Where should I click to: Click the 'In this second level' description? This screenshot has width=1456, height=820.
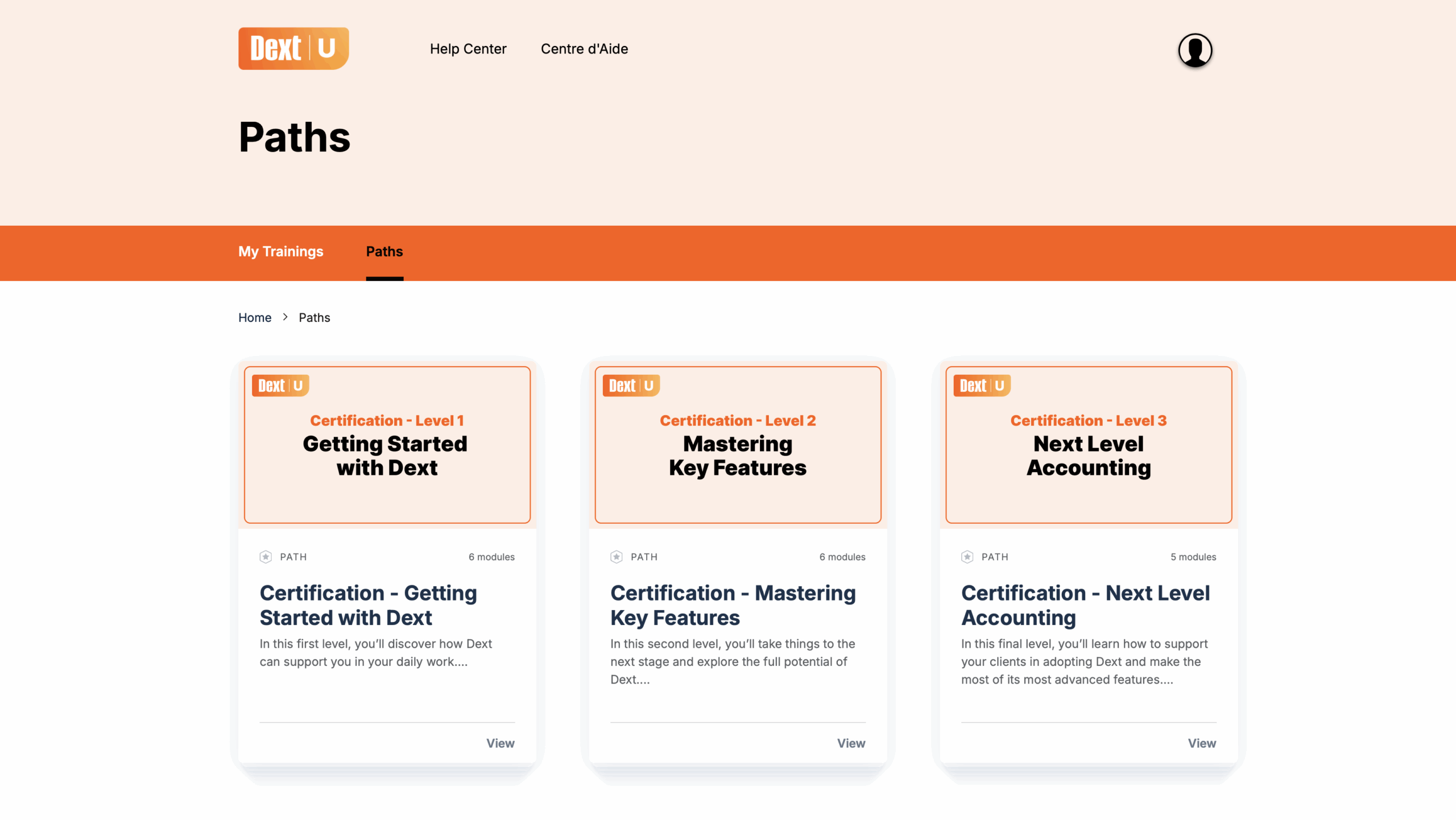[x=733, y=661]
